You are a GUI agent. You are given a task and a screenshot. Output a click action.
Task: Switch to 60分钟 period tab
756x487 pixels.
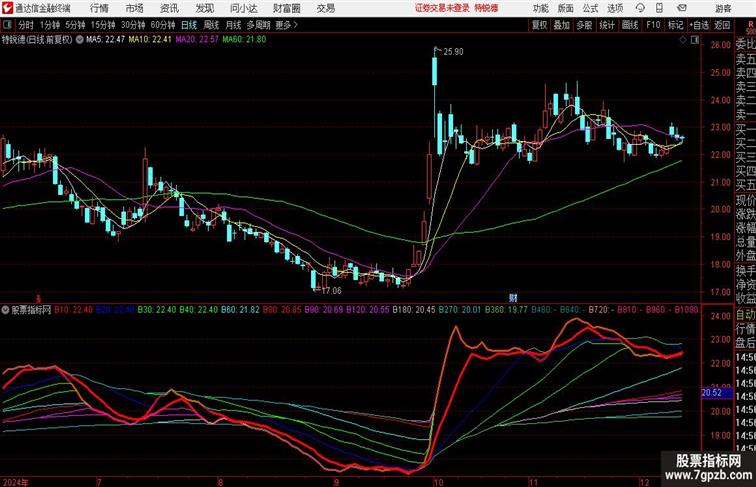point(163,25)
